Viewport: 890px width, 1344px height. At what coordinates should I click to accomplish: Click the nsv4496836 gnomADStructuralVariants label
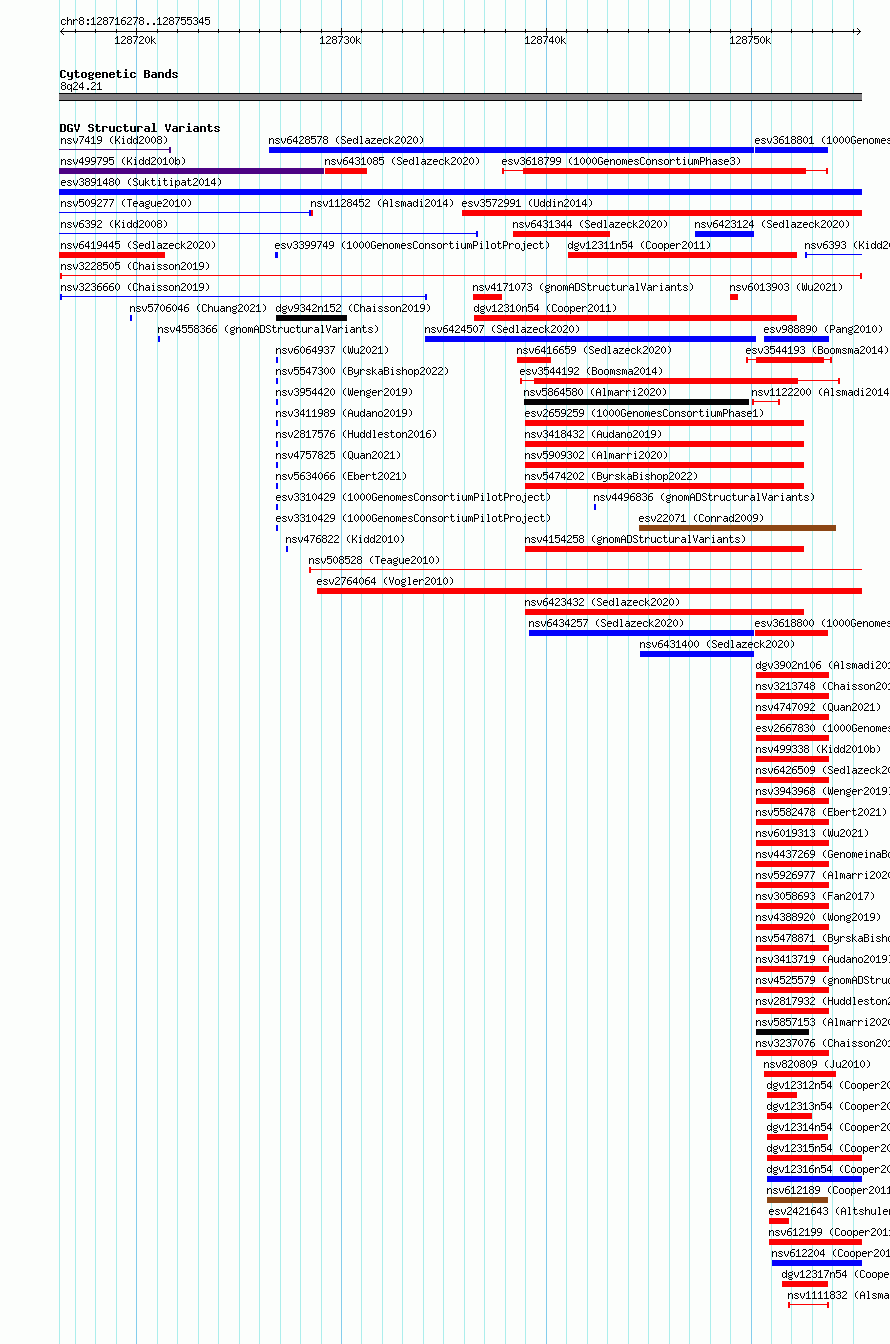point(704,497)
